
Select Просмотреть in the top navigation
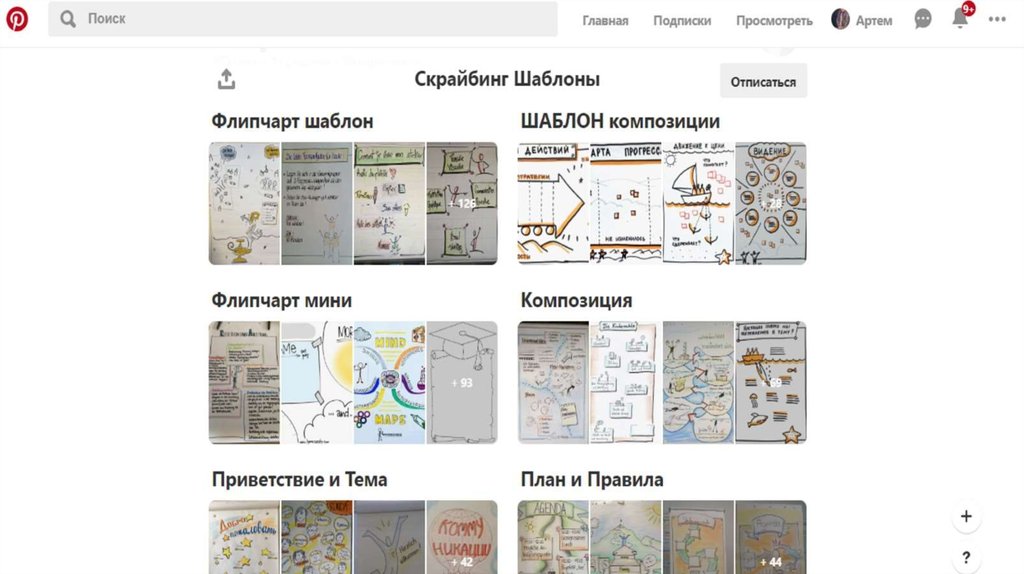pyautogui.click(x=774, y=20)
